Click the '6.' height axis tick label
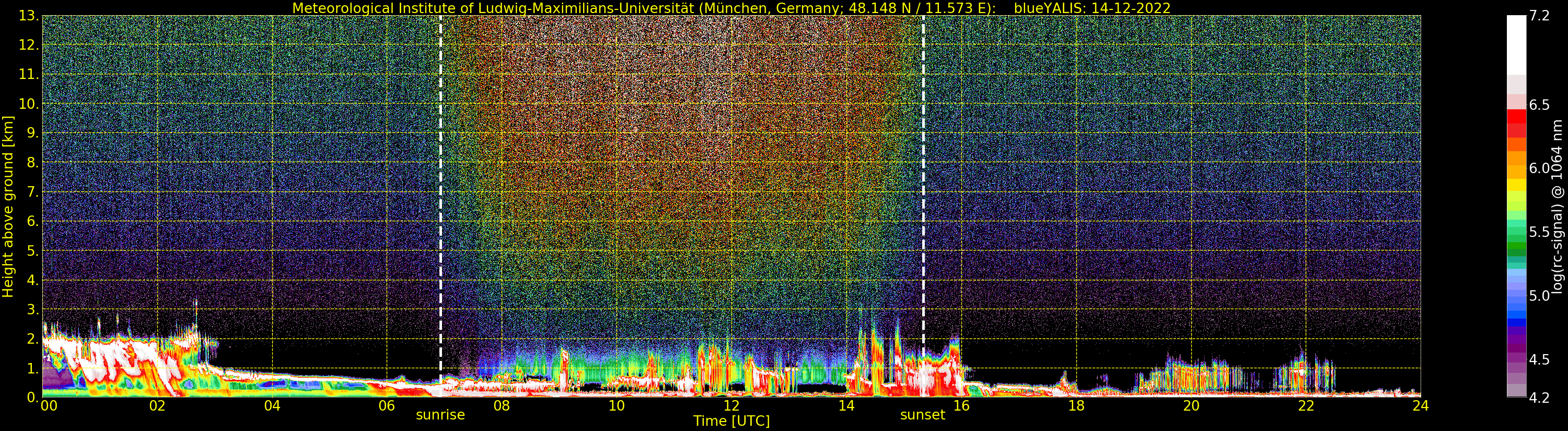This screenshot has height=431, width=1568. coord(32,221)
